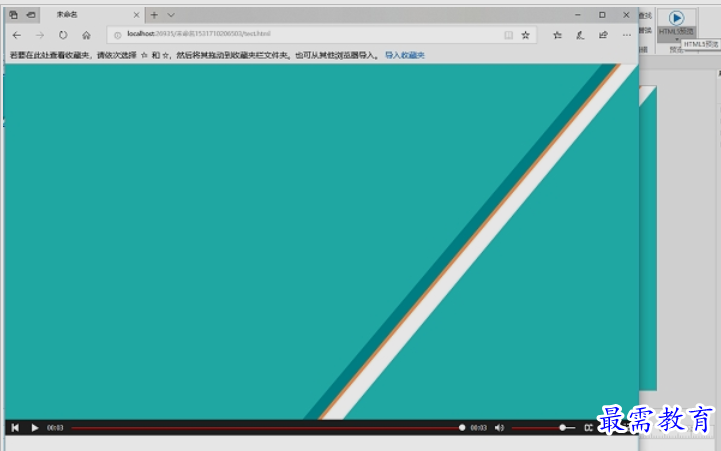This screenshot has width=721, height=451.
Task: Adjust the volume slider handle
Action: tap(562, 428)
